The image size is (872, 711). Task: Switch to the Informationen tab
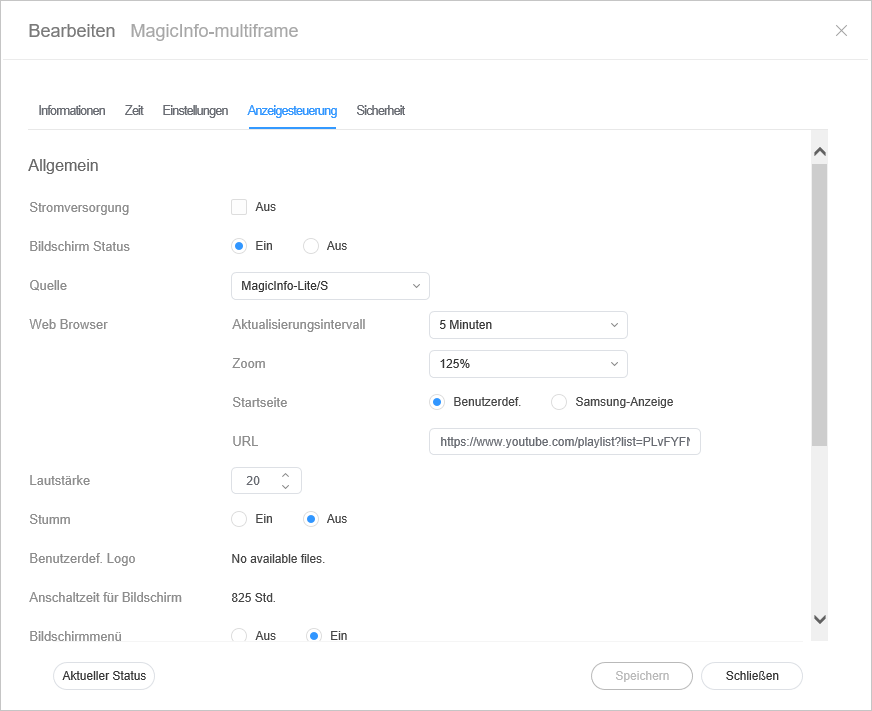[x=72, y=111]
